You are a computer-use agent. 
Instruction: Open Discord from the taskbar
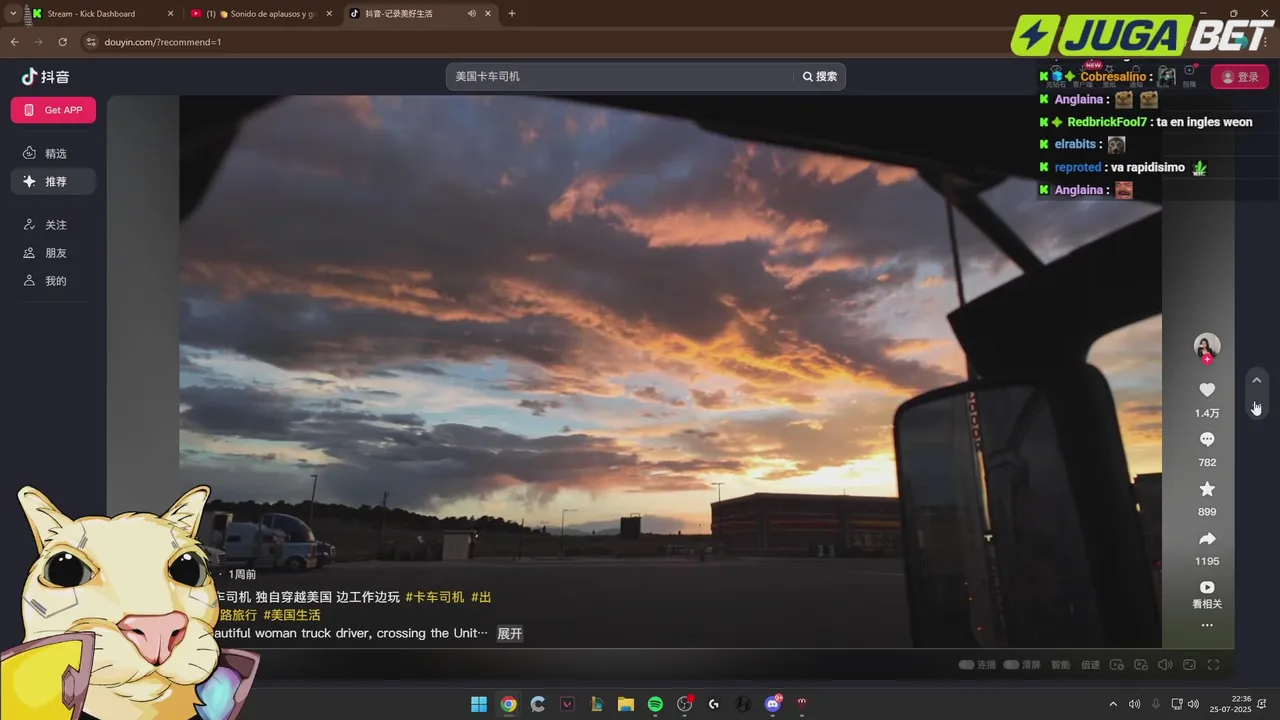[x=772, y=704]
